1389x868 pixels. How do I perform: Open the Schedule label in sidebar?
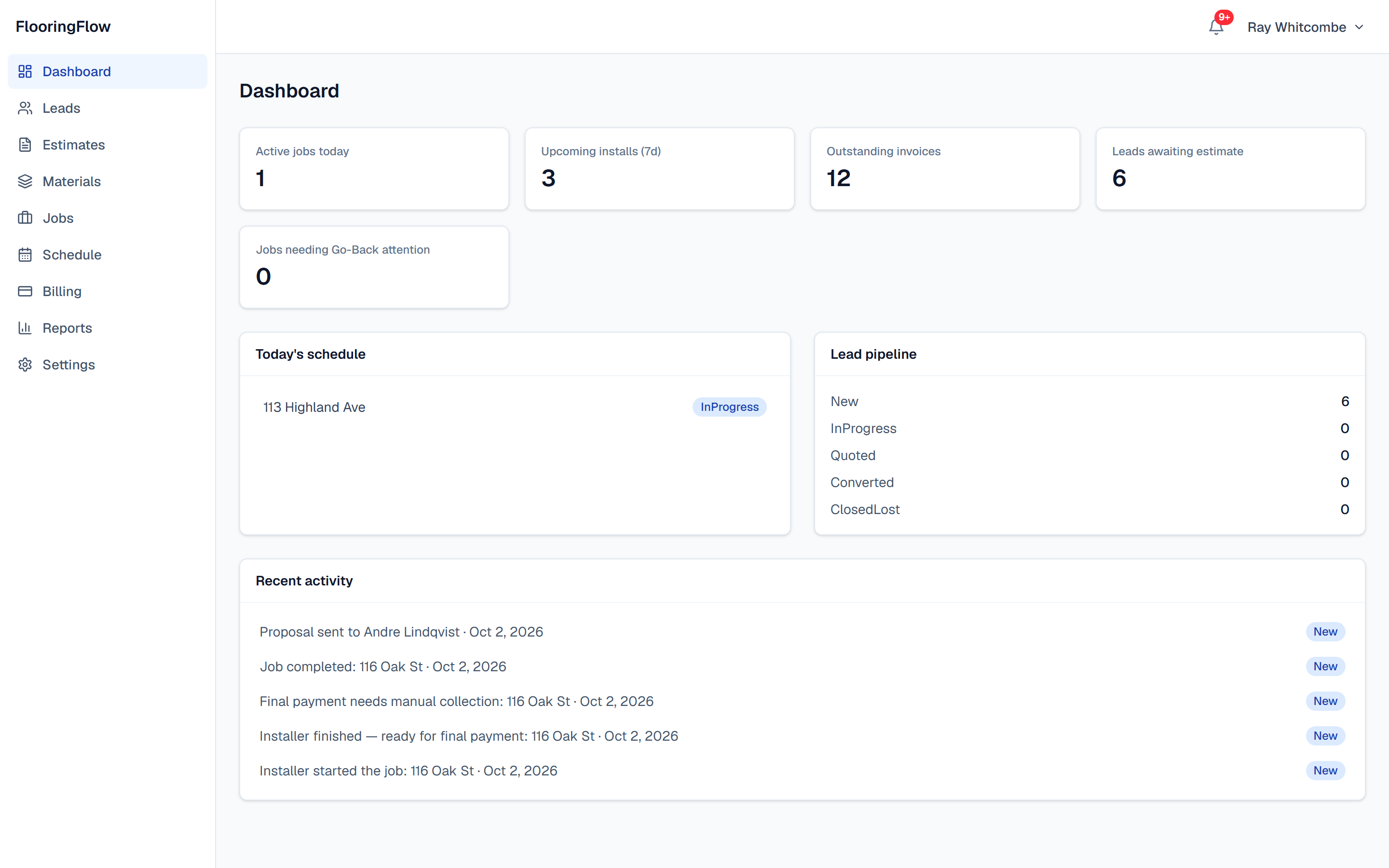coord(72,255)
